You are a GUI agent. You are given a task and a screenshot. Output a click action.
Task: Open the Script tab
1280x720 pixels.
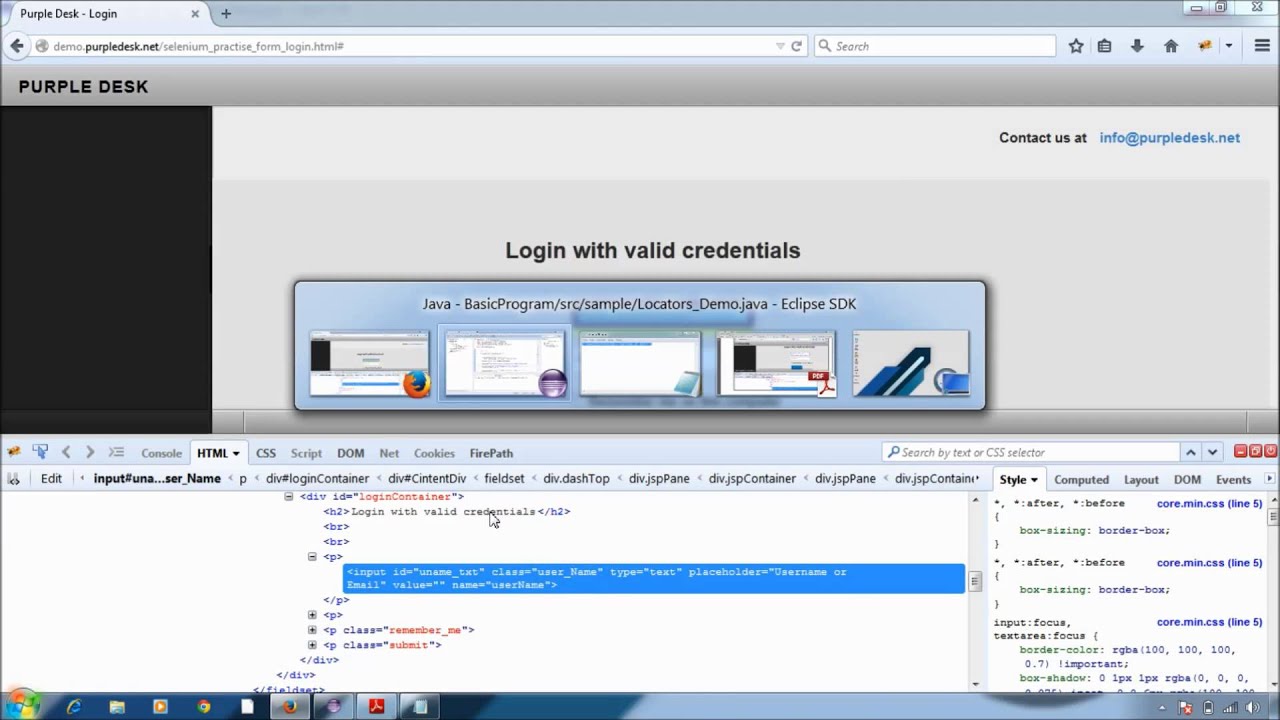[306, 454]
